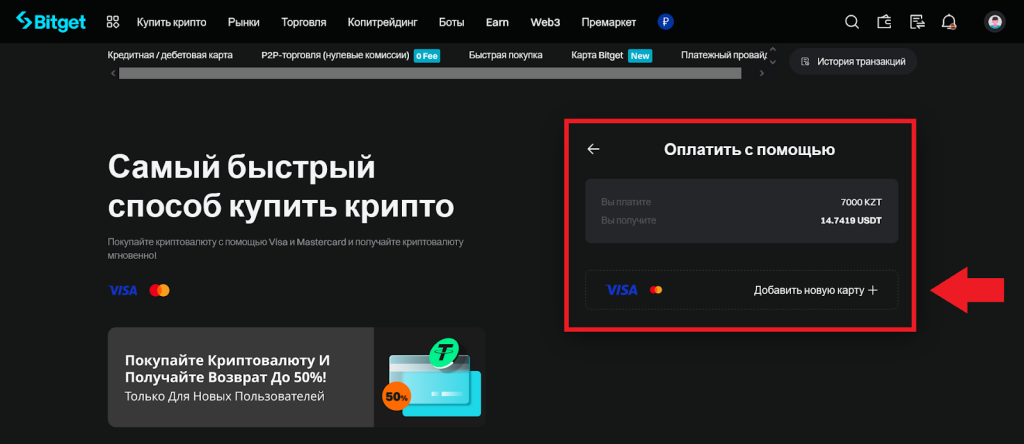Click the large Visa logo under headline
The image size is (1024, 444).
pyautogui.click(x=123, y=291)
